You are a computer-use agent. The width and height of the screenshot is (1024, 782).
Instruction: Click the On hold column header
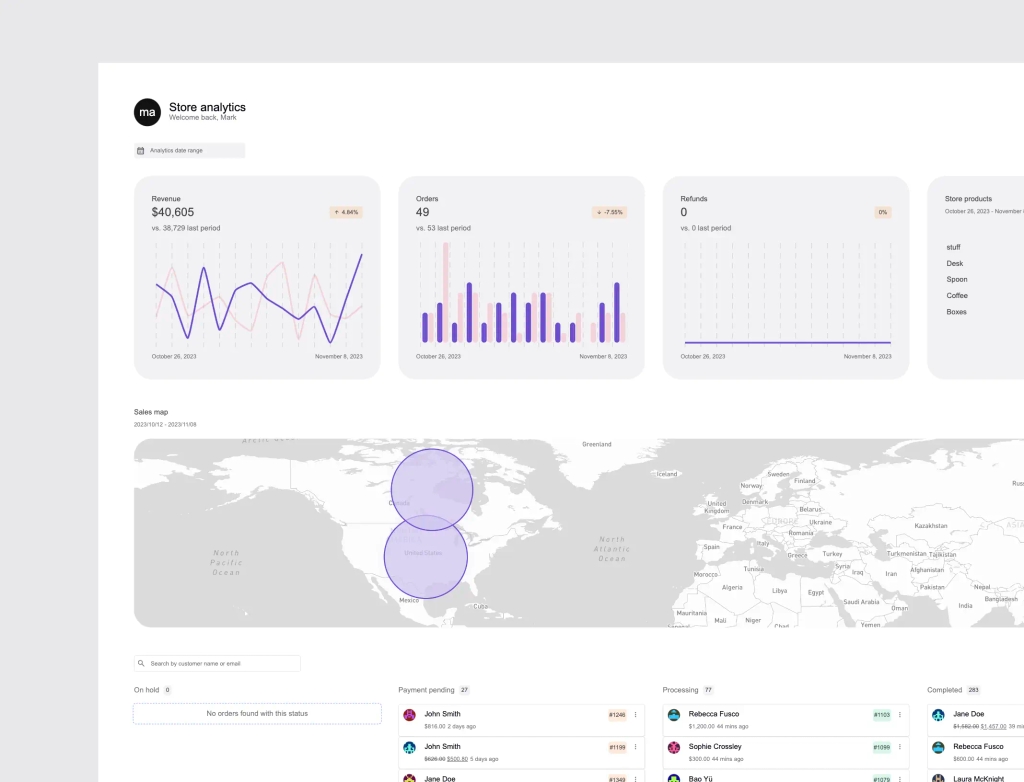(146, 690)
